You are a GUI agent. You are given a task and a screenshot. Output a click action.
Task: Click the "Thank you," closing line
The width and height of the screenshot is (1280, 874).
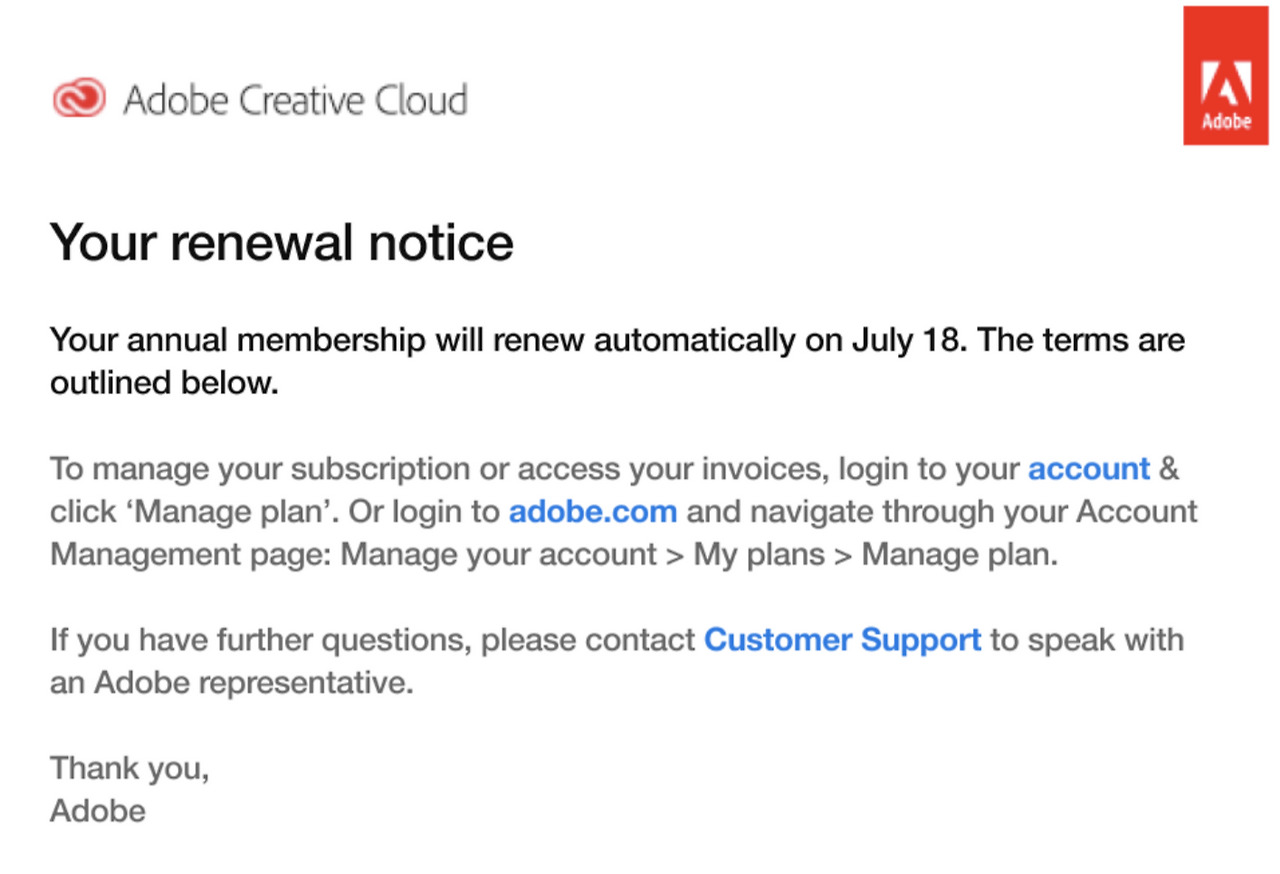coord(129,768)
